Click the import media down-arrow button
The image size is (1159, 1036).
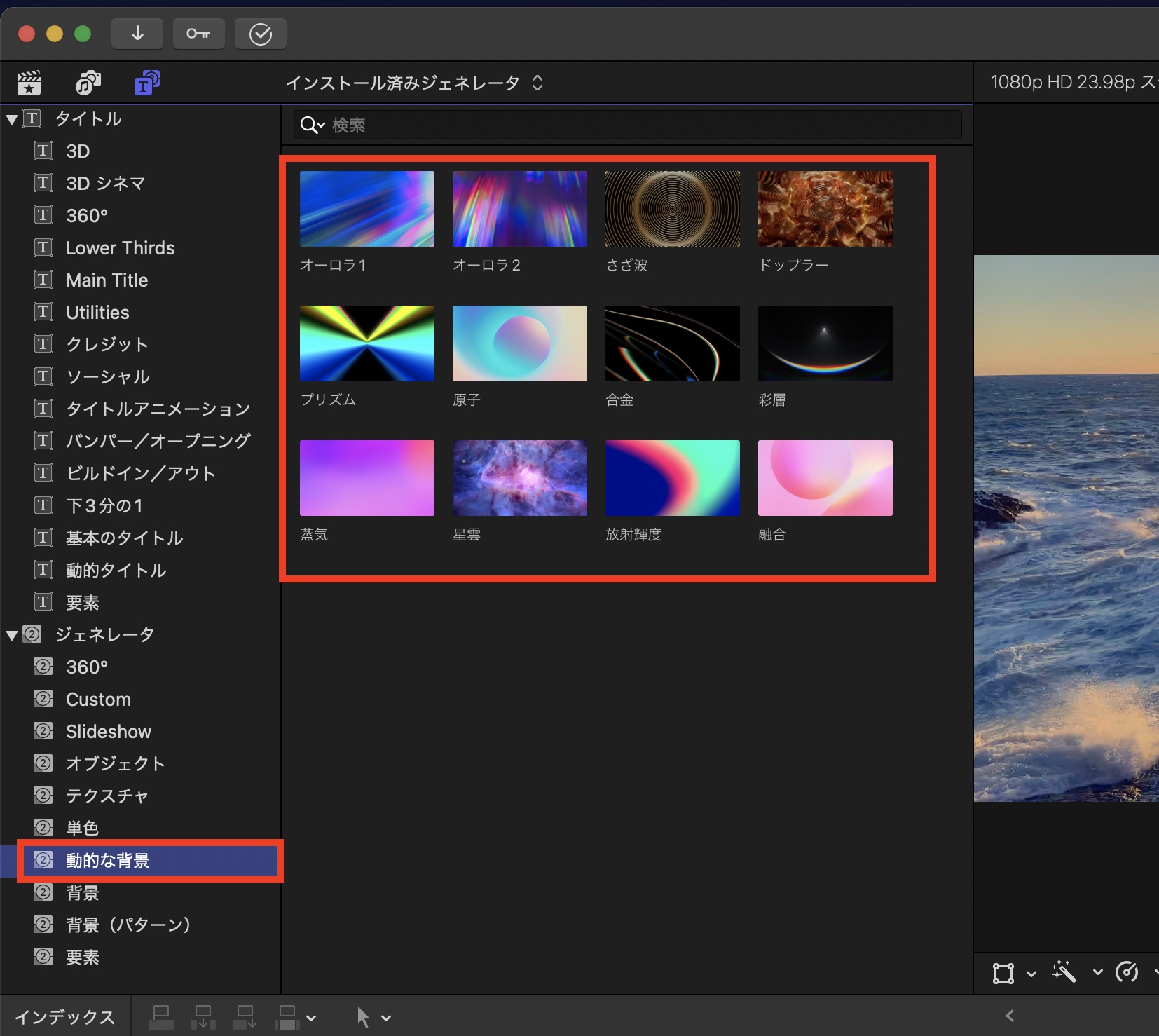click(137, 34)
